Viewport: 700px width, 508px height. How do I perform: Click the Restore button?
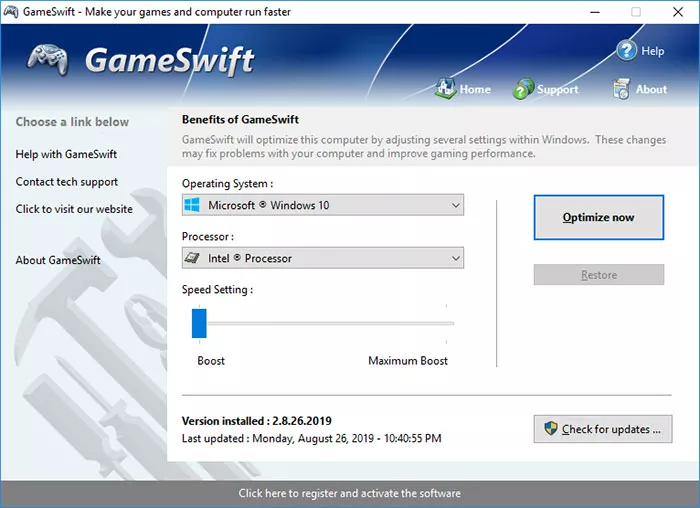599,275
